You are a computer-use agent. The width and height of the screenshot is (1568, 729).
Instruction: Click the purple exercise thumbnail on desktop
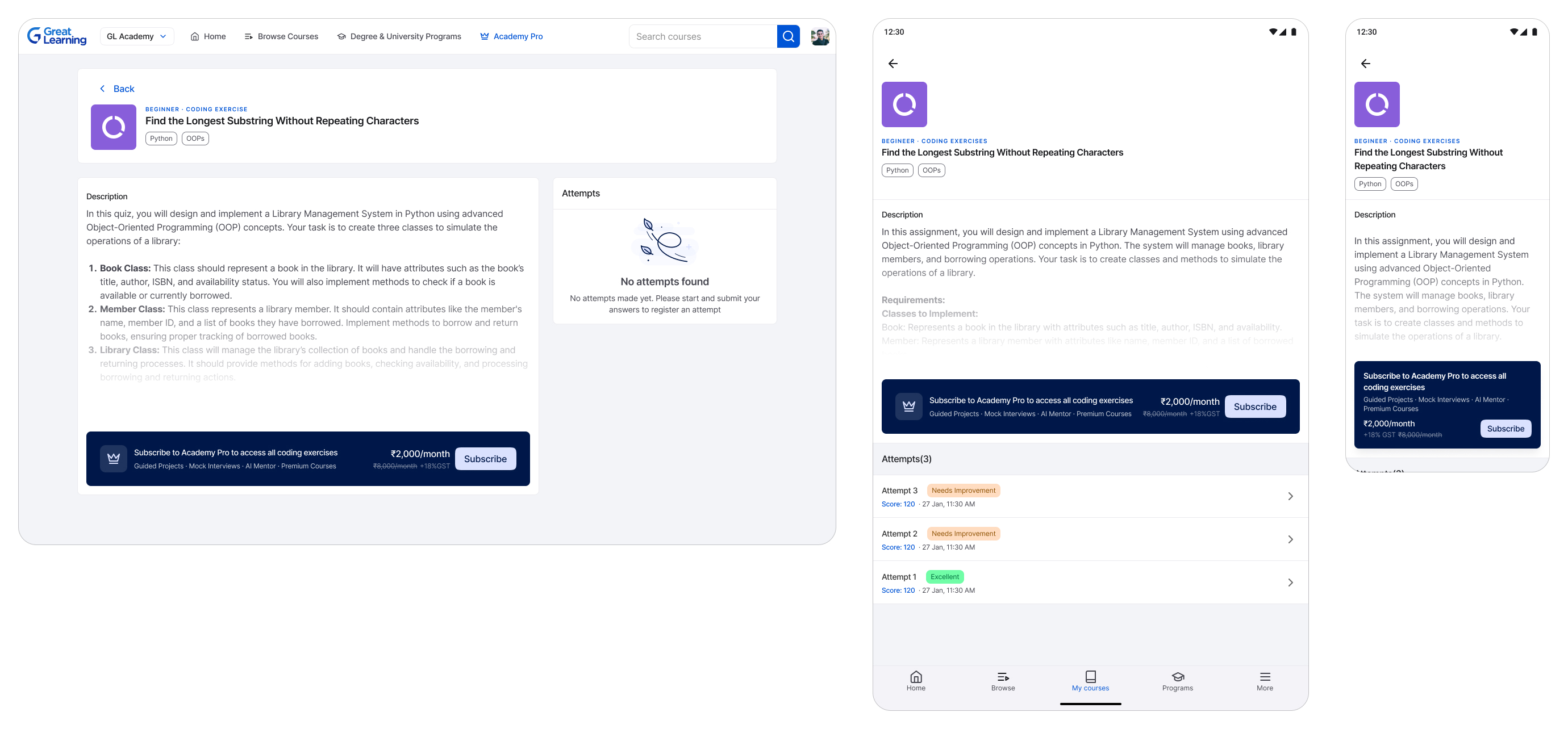[x=113, y=127]
